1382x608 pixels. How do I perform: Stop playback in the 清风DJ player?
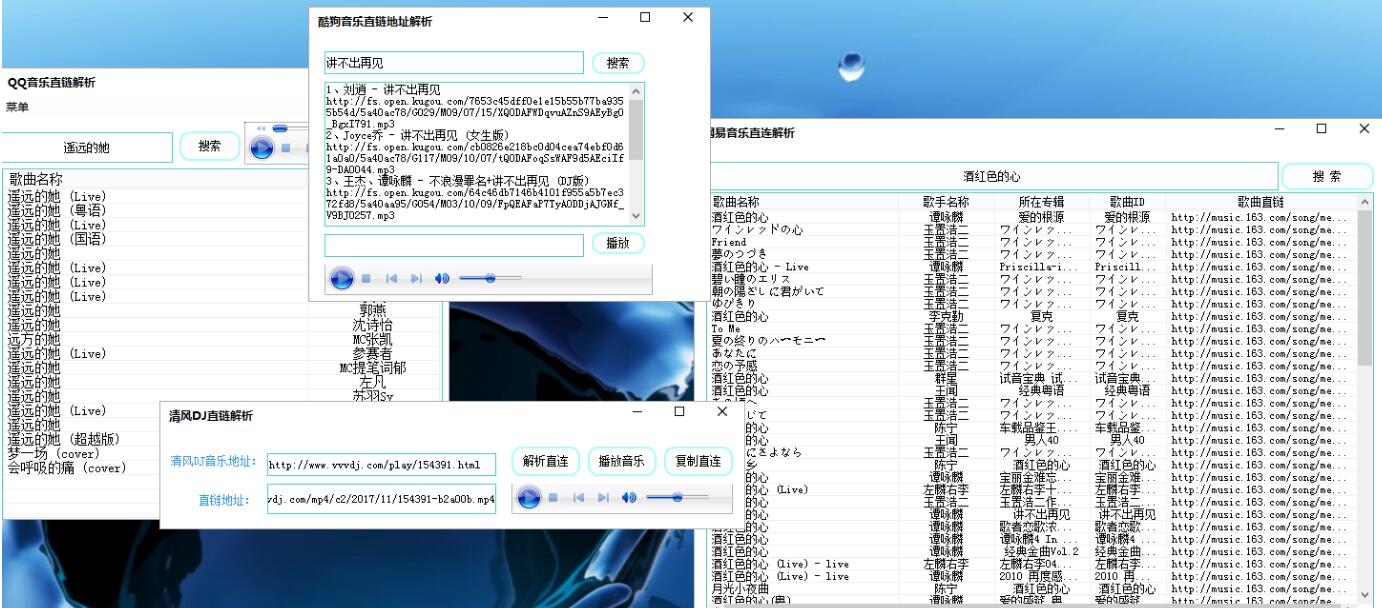click(x=553, y=497)
